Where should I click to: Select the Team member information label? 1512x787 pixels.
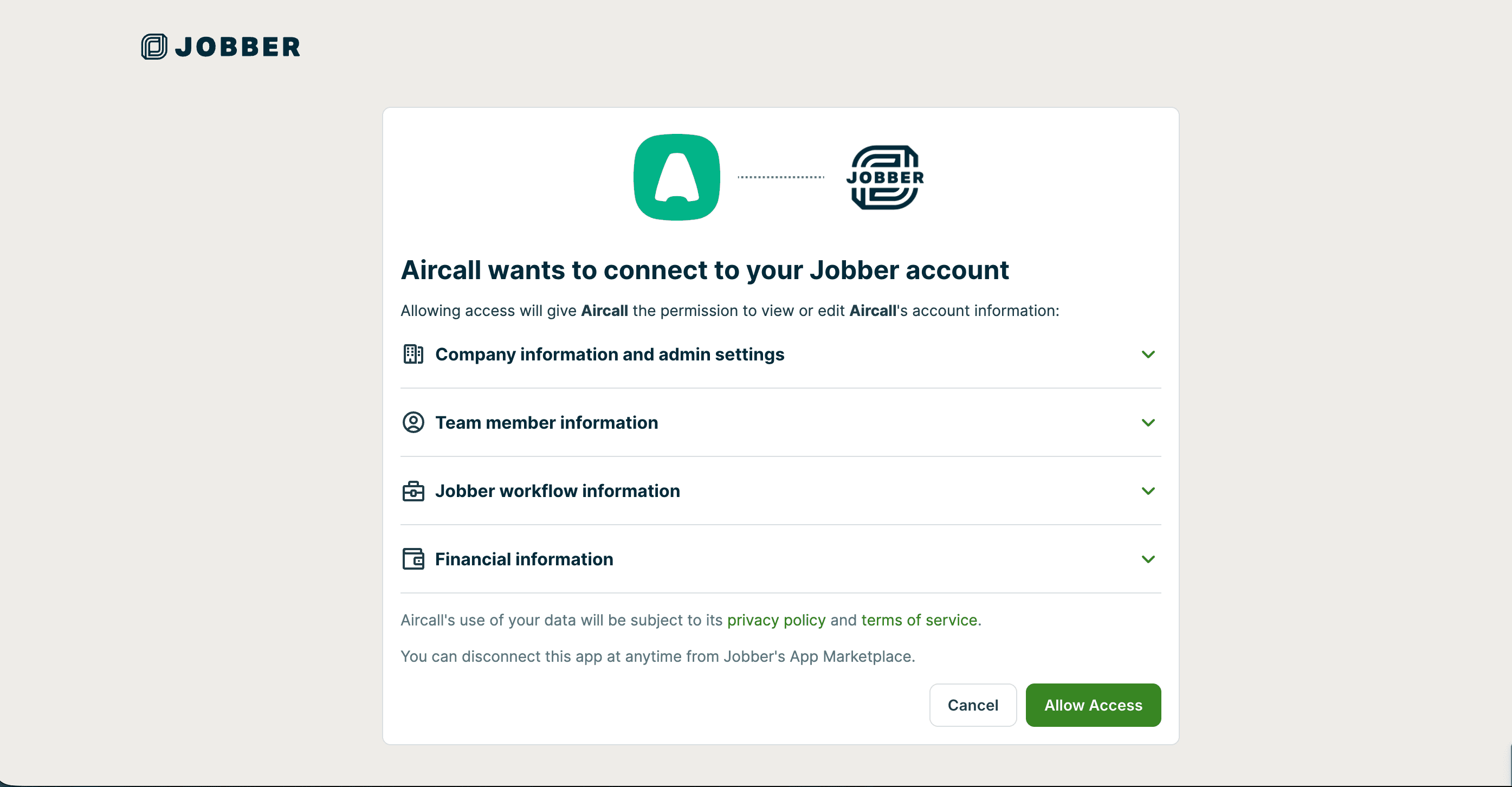(x=546, y=423)
